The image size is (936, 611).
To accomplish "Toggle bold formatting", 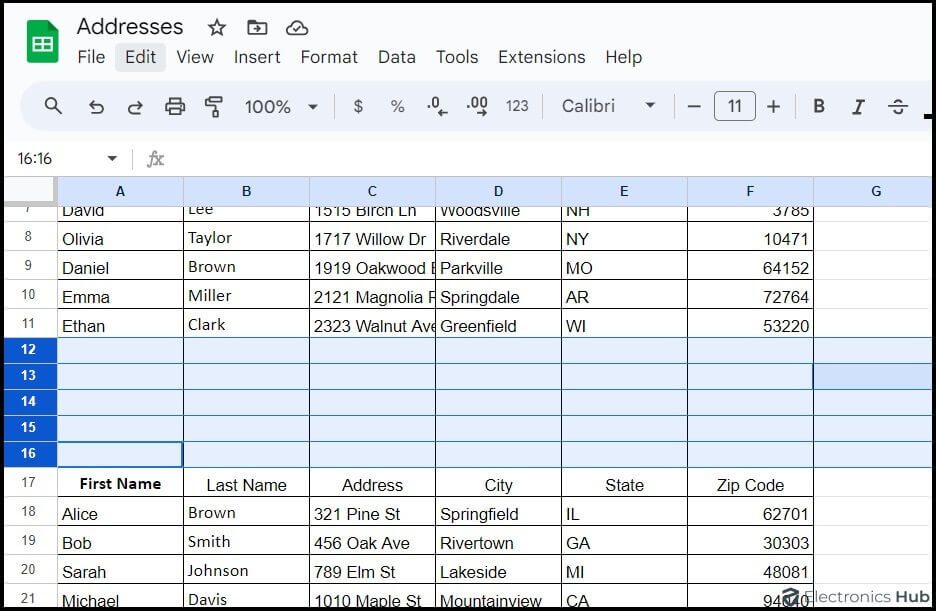I will [818, 105].
